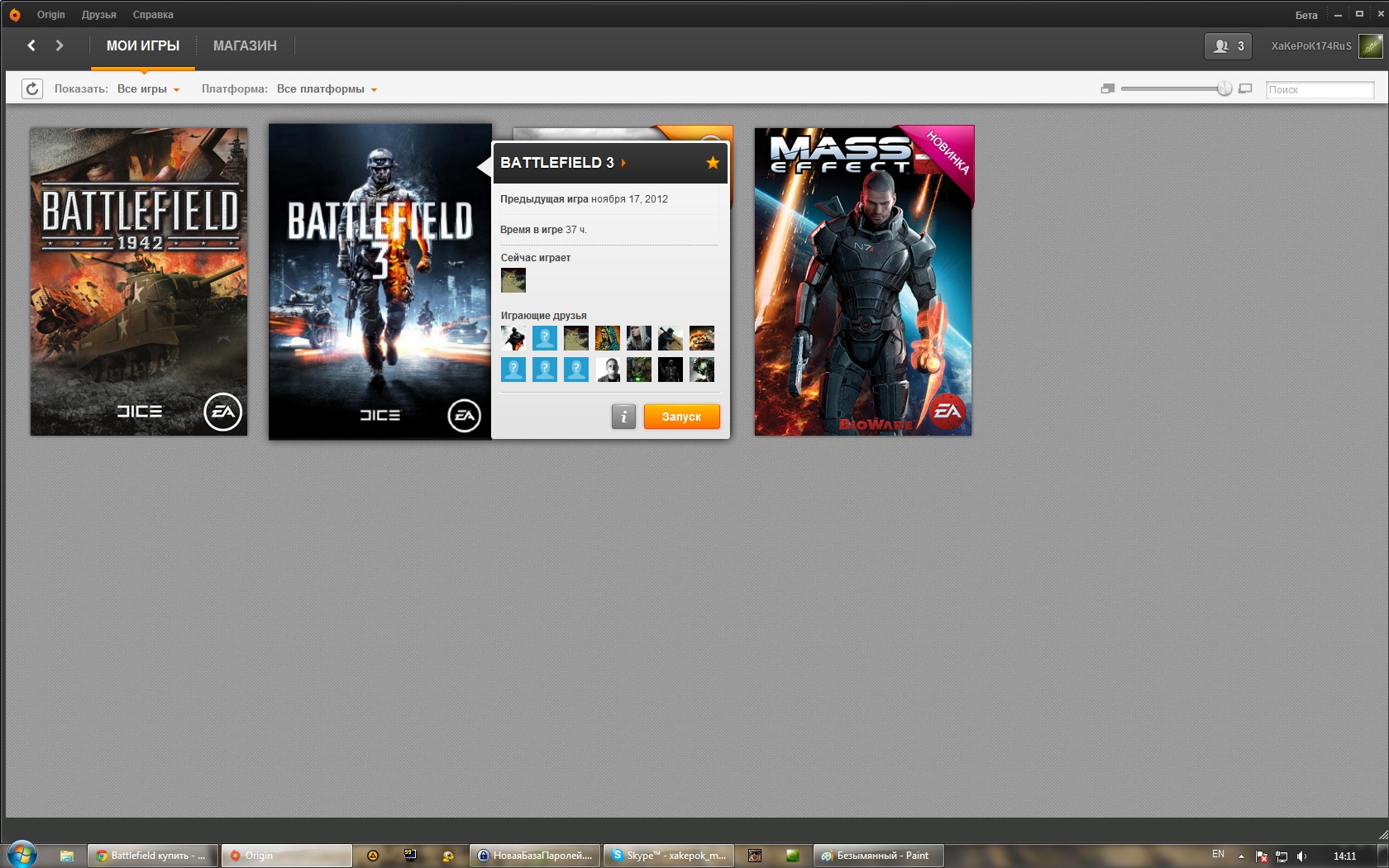
Task: Open the 'Все платформы' platform dropdown
Action: (327, 89)
